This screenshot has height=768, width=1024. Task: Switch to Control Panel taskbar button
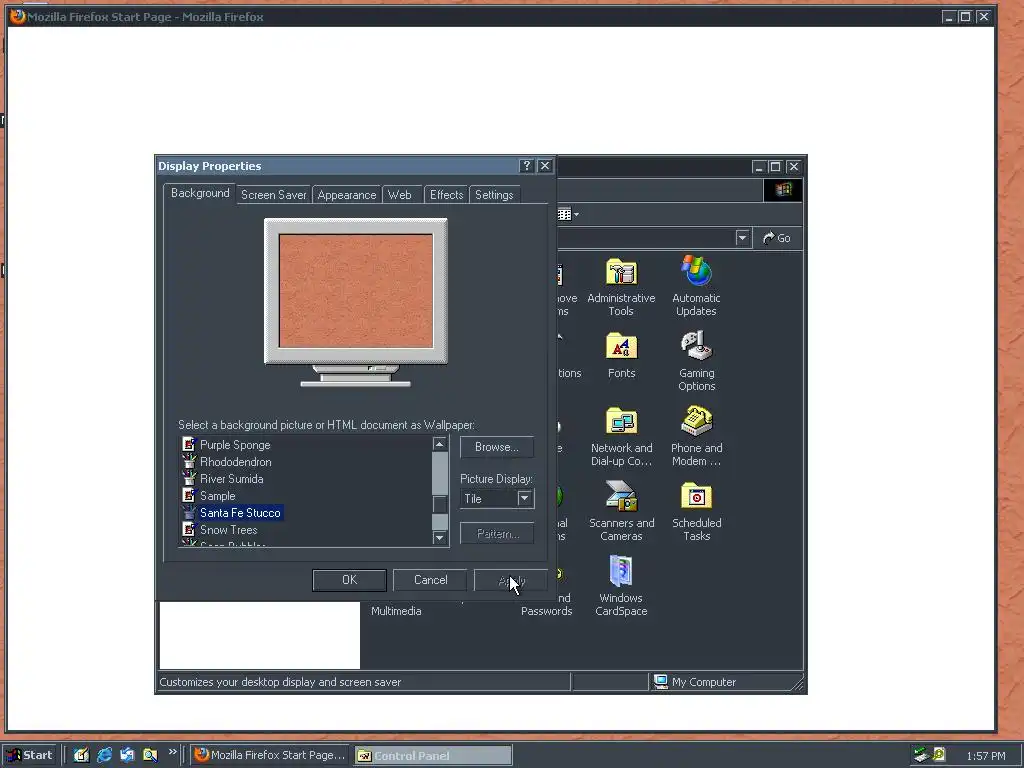[433, 756]
